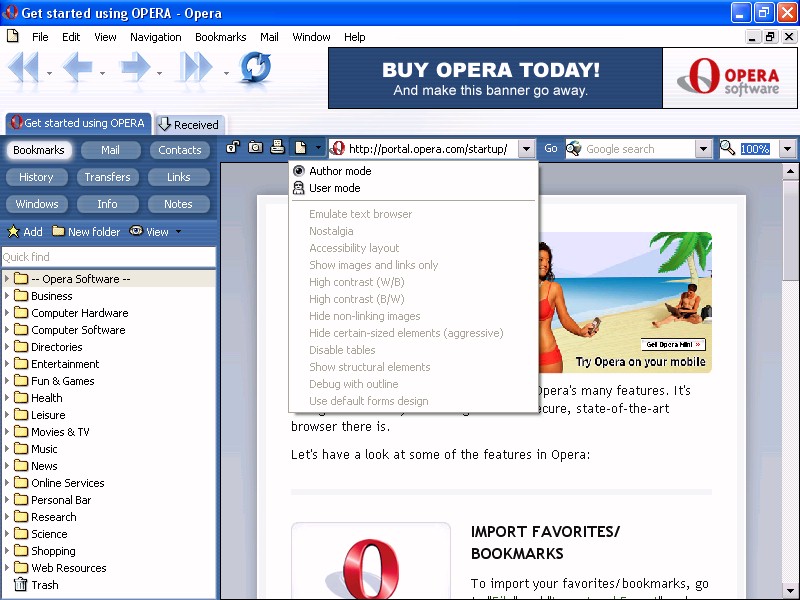The width and height of the screenshot is (800, 600).
Task: Click the page scrollbar down arrow
Action: tap(790, 590)
